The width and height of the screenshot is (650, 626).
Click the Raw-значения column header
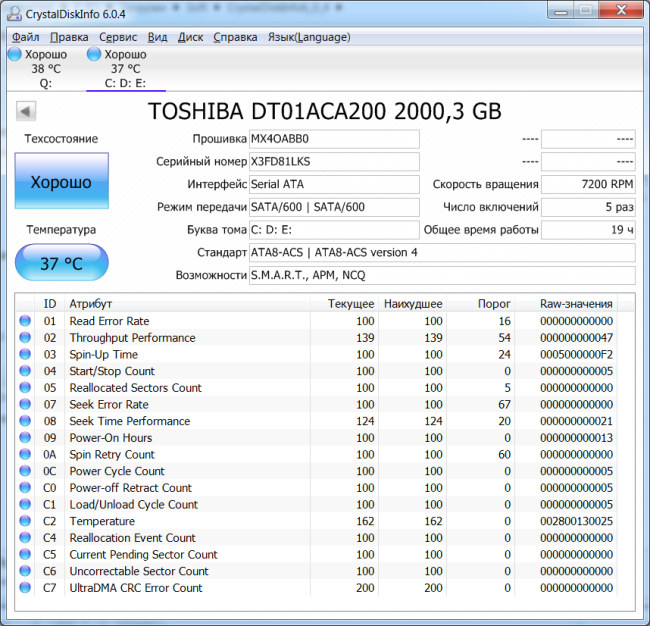point(576,304)
